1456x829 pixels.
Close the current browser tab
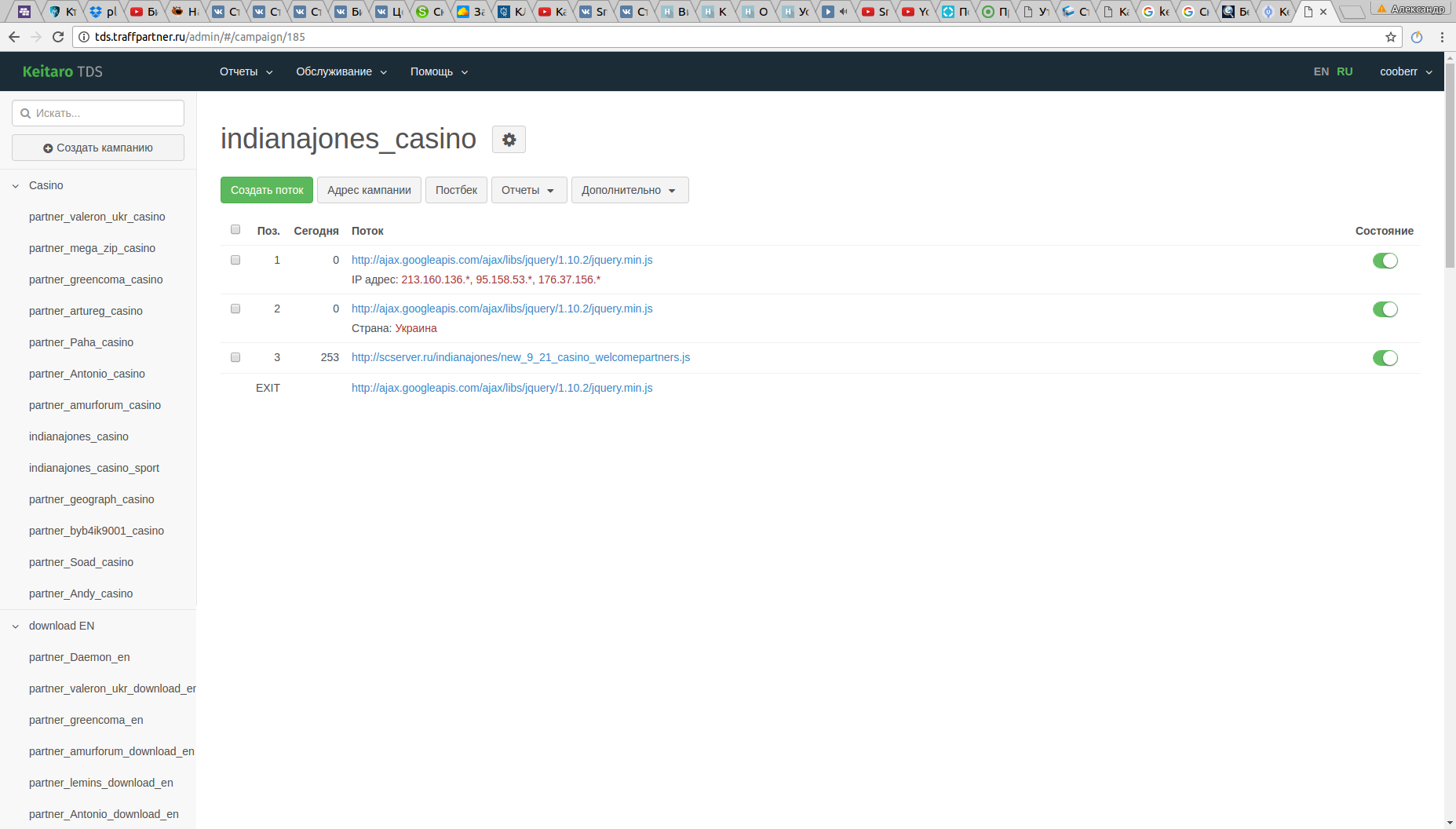point(1323,12)
